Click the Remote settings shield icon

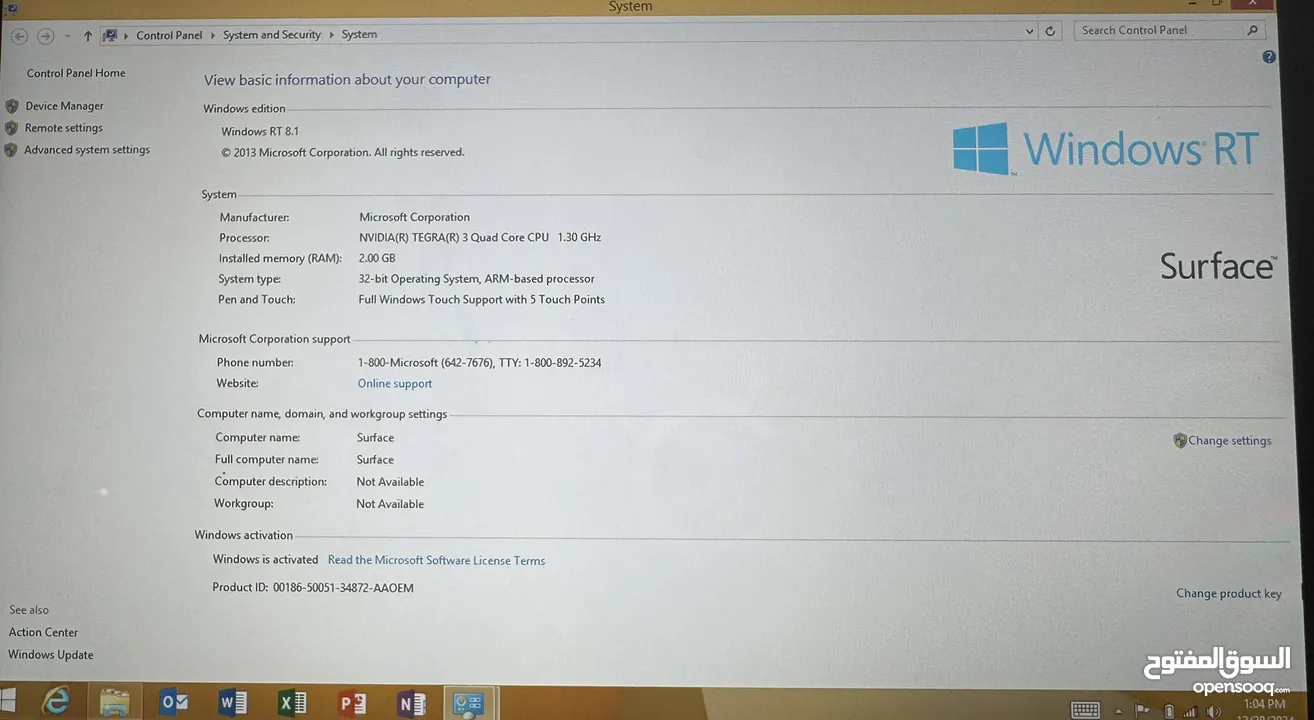(x=11, y=128)
